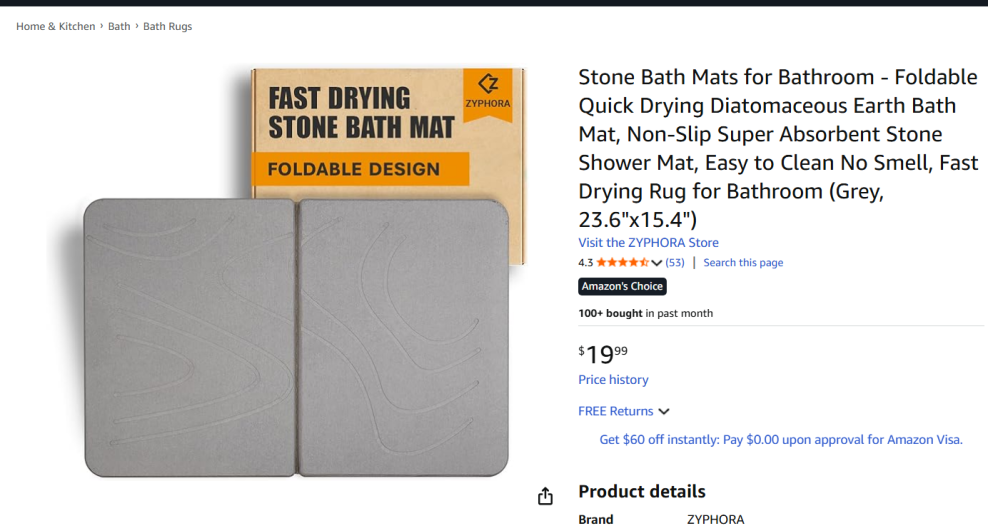This screenshot has height=526, width=988.
Task: Click the ZYPHORA logo on the box
Action: tap(487, 90)
